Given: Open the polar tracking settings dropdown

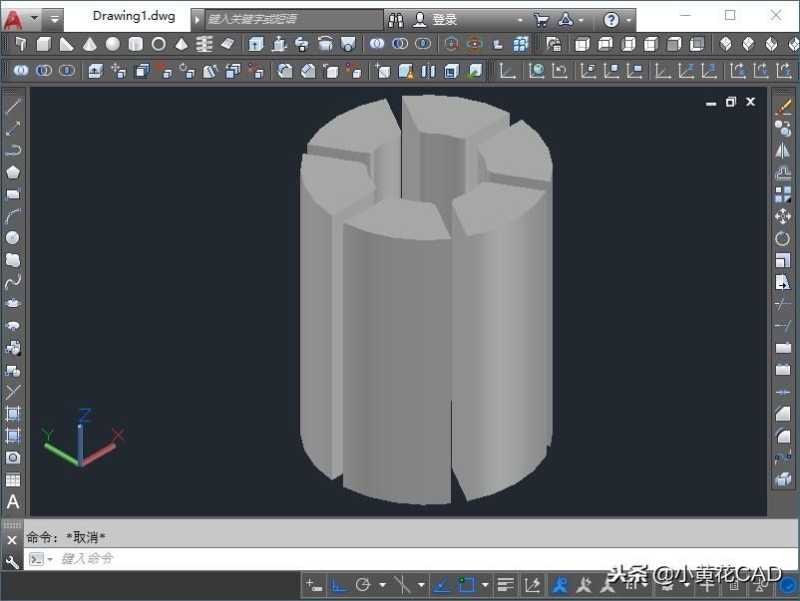Looking at the screenshot, I should pos(381,585).
